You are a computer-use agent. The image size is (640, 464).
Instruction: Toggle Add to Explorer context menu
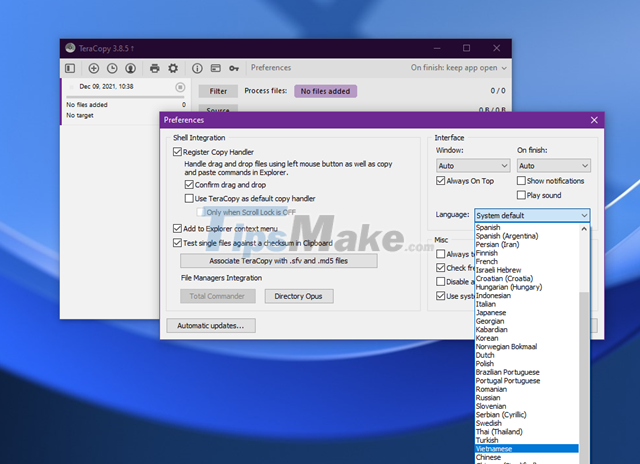177,228
